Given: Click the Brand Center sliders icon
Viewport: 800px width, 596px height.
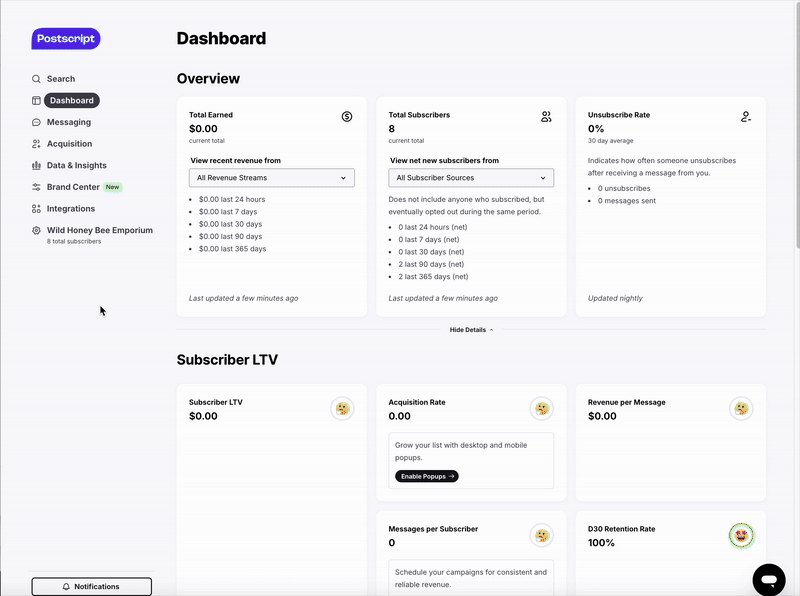Looking at the screenshot, I should pyautogui.click(x=36, y=187).
